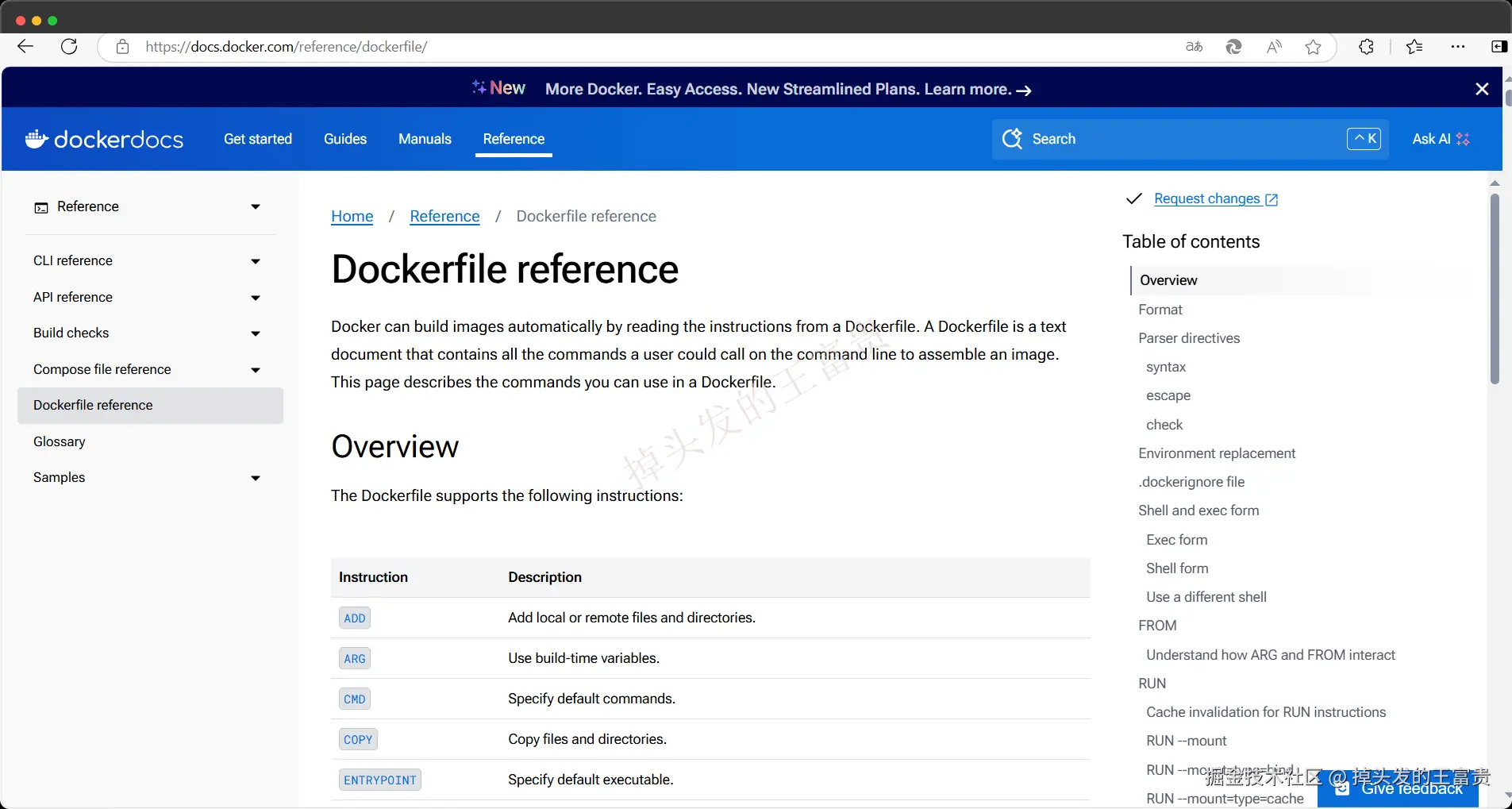Open the Manuals navigation tab

point(425,139)
